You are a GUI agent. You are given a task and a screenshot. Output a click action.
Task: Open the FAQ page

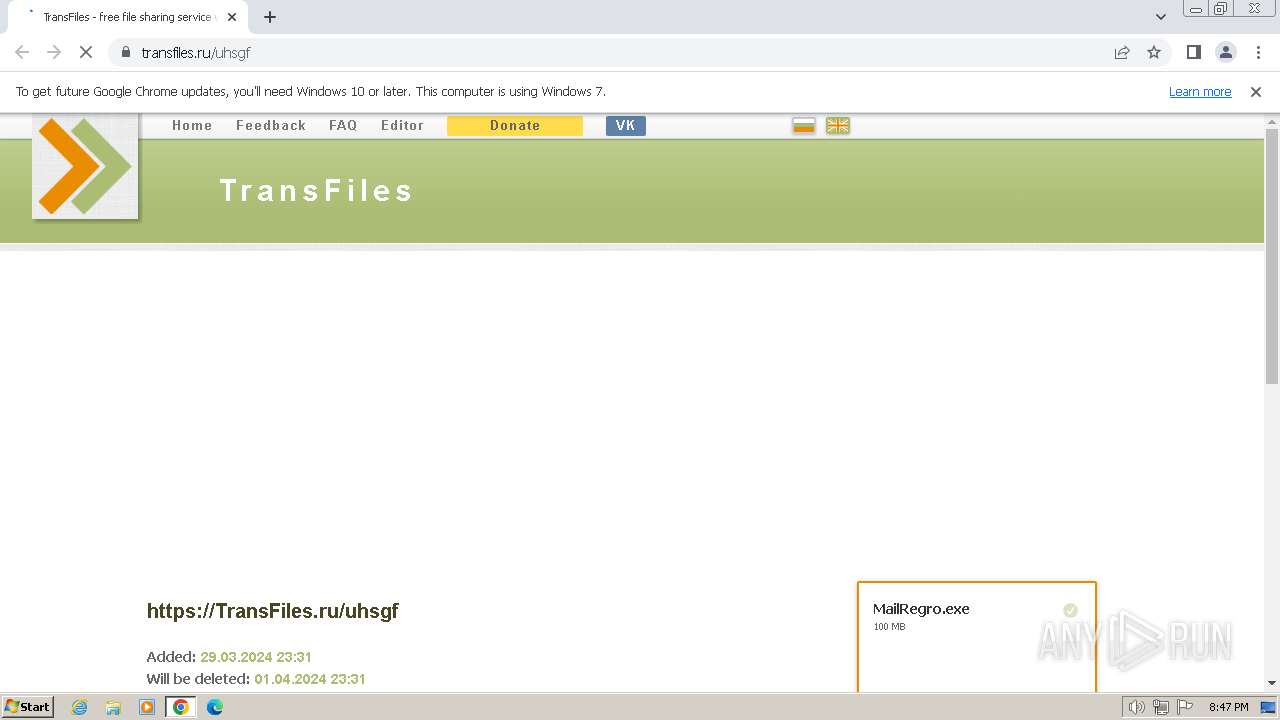click(343, 126)
